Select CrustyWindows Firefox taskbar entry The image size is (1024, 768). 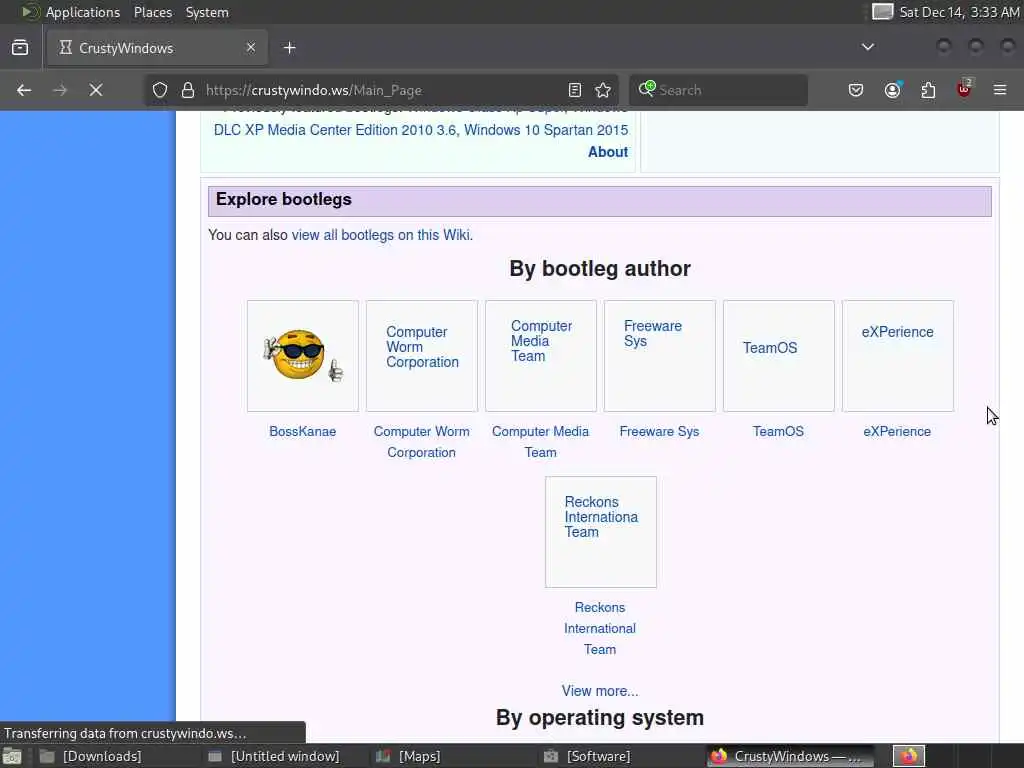(x=790, y=756)
